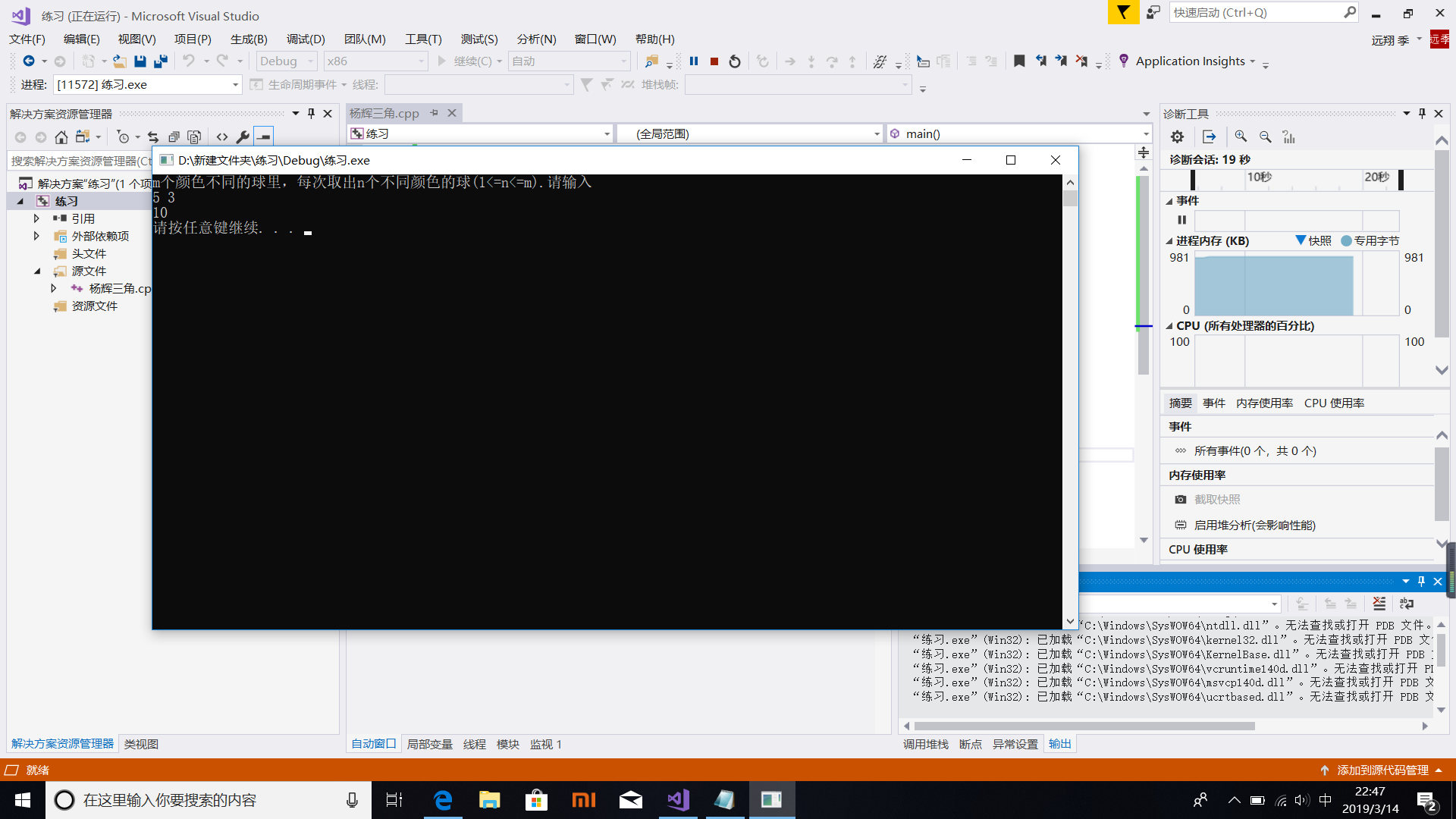
Task: Stop debugging with the red stop icon
Action: pyautogui.click(x=714, y=61)
